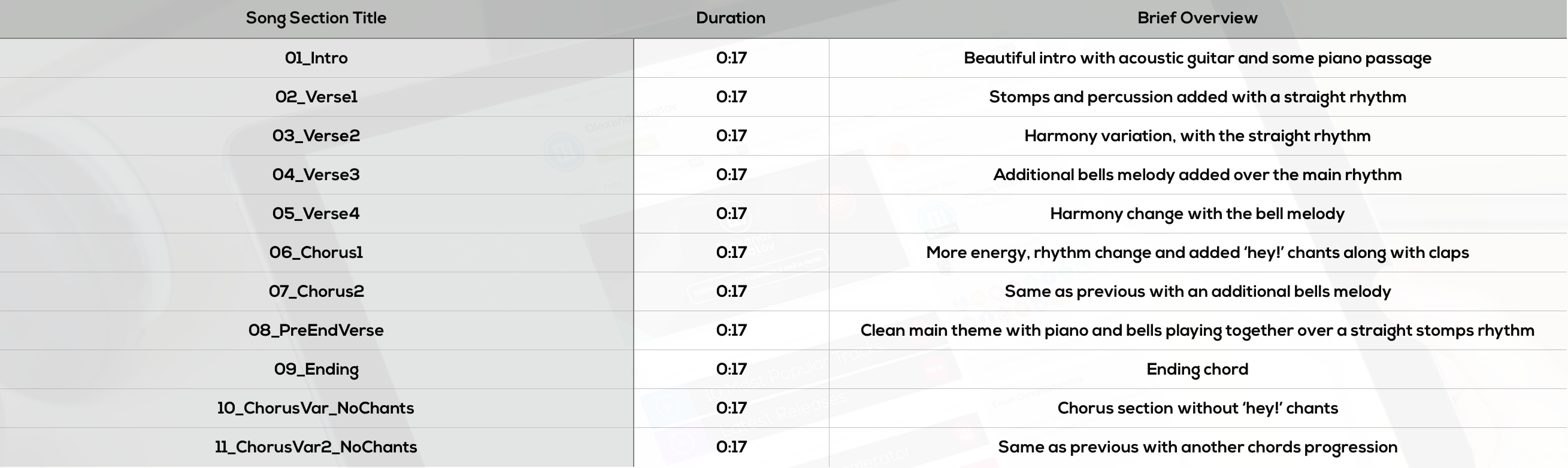Image resolution: width=1568 pixels, height=468 pixels.
Task: Select the 01_Intro section row
Action: tap(784, 58)
